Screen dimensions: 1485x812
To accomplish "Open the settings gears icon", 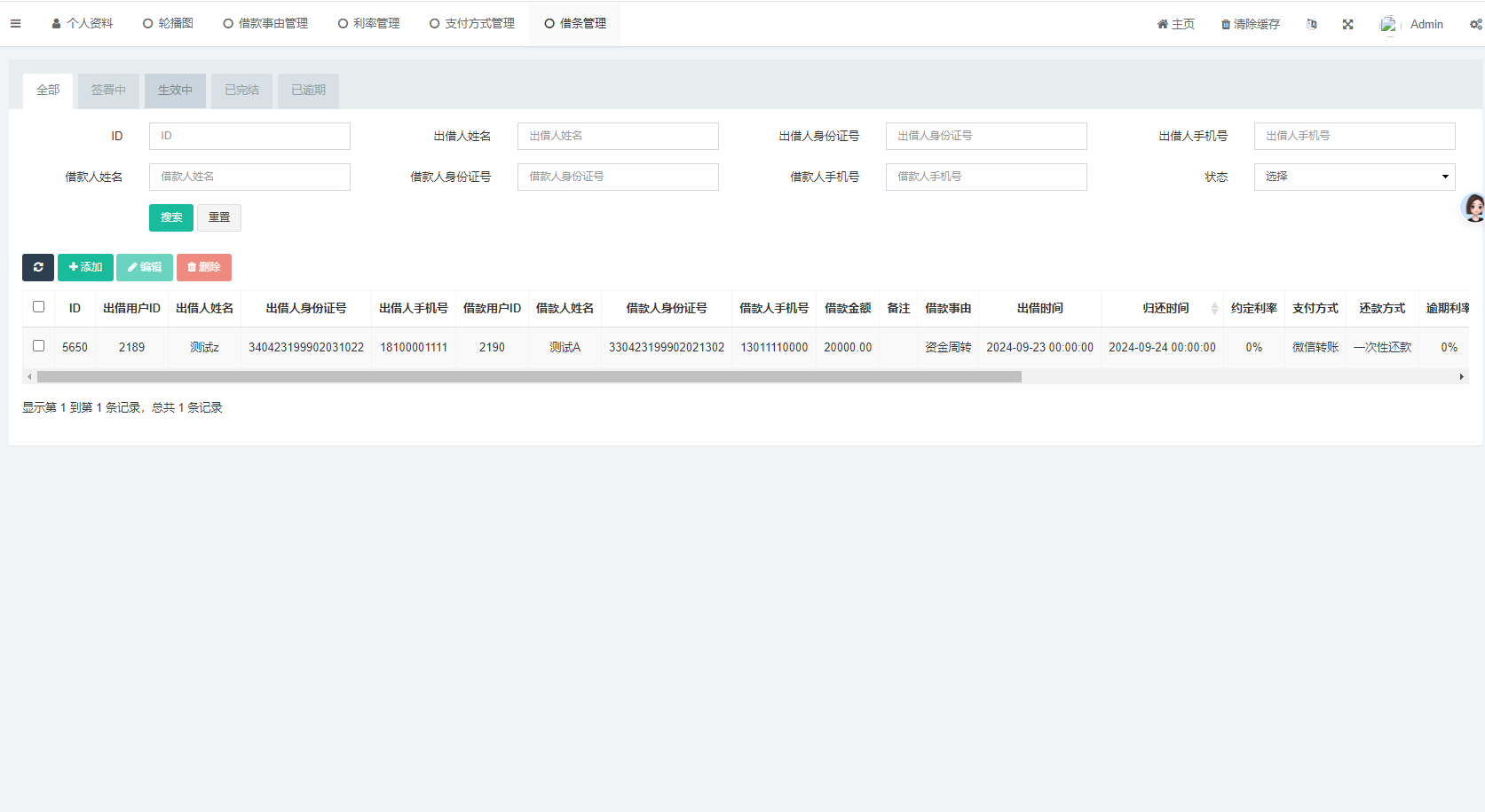I will (1475, 24).
